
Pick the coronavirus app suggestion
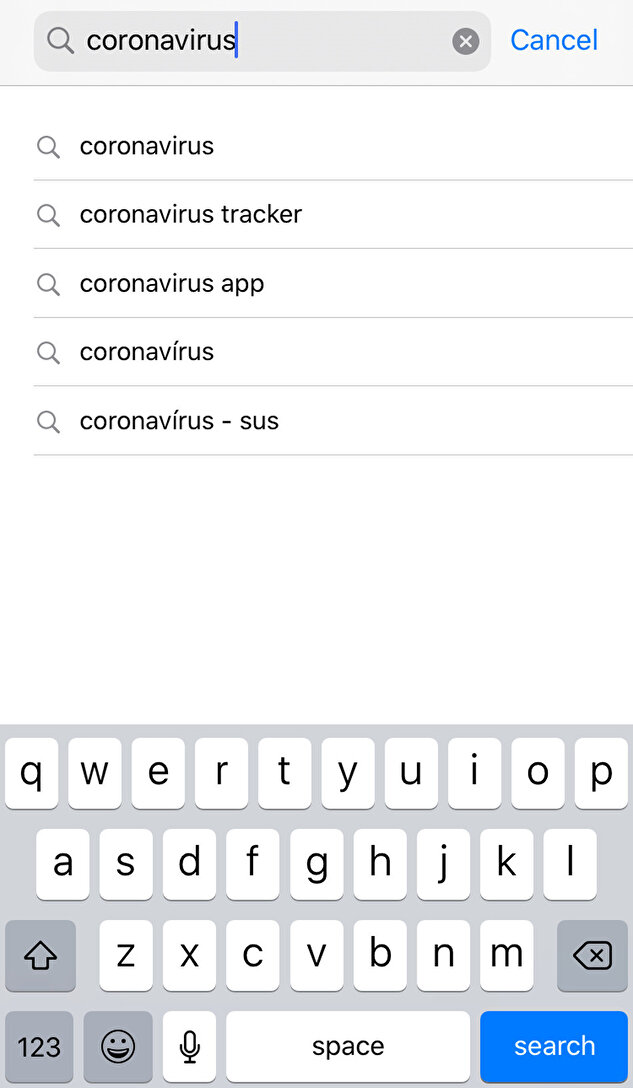(172, 284)
